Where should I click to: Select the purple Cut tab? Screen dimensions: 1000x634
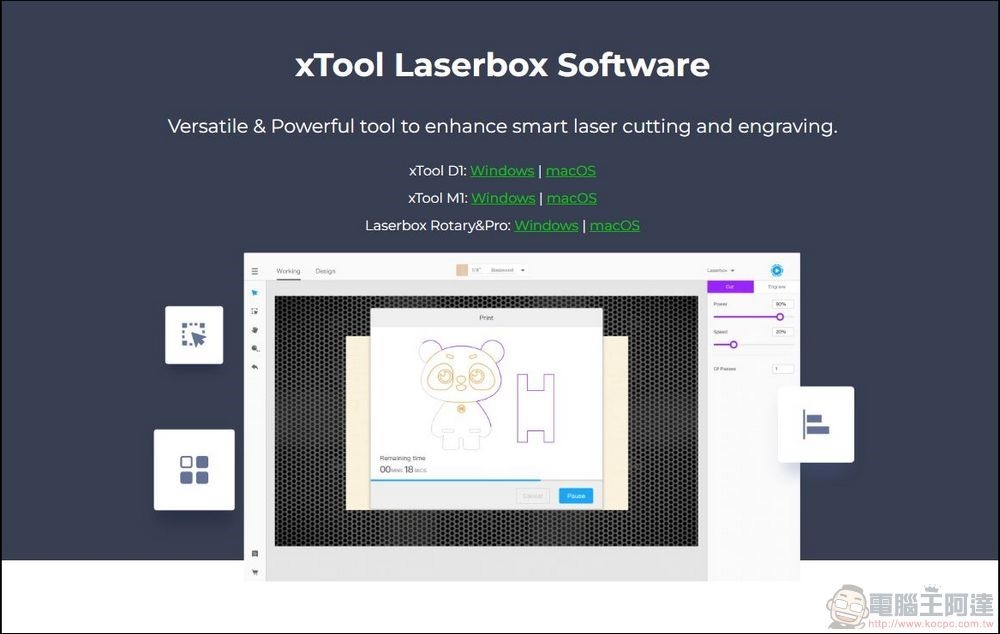click(730, 287)
